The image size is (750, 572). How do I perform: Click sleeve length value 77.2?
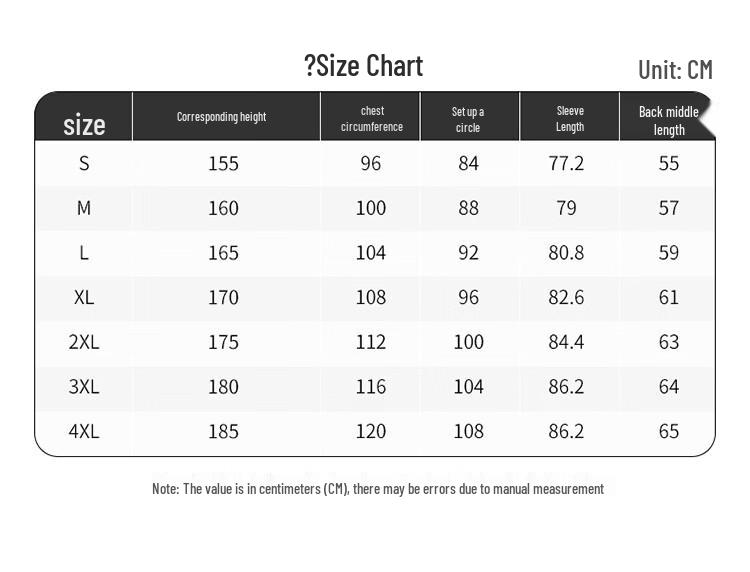(x=566, y=163)
